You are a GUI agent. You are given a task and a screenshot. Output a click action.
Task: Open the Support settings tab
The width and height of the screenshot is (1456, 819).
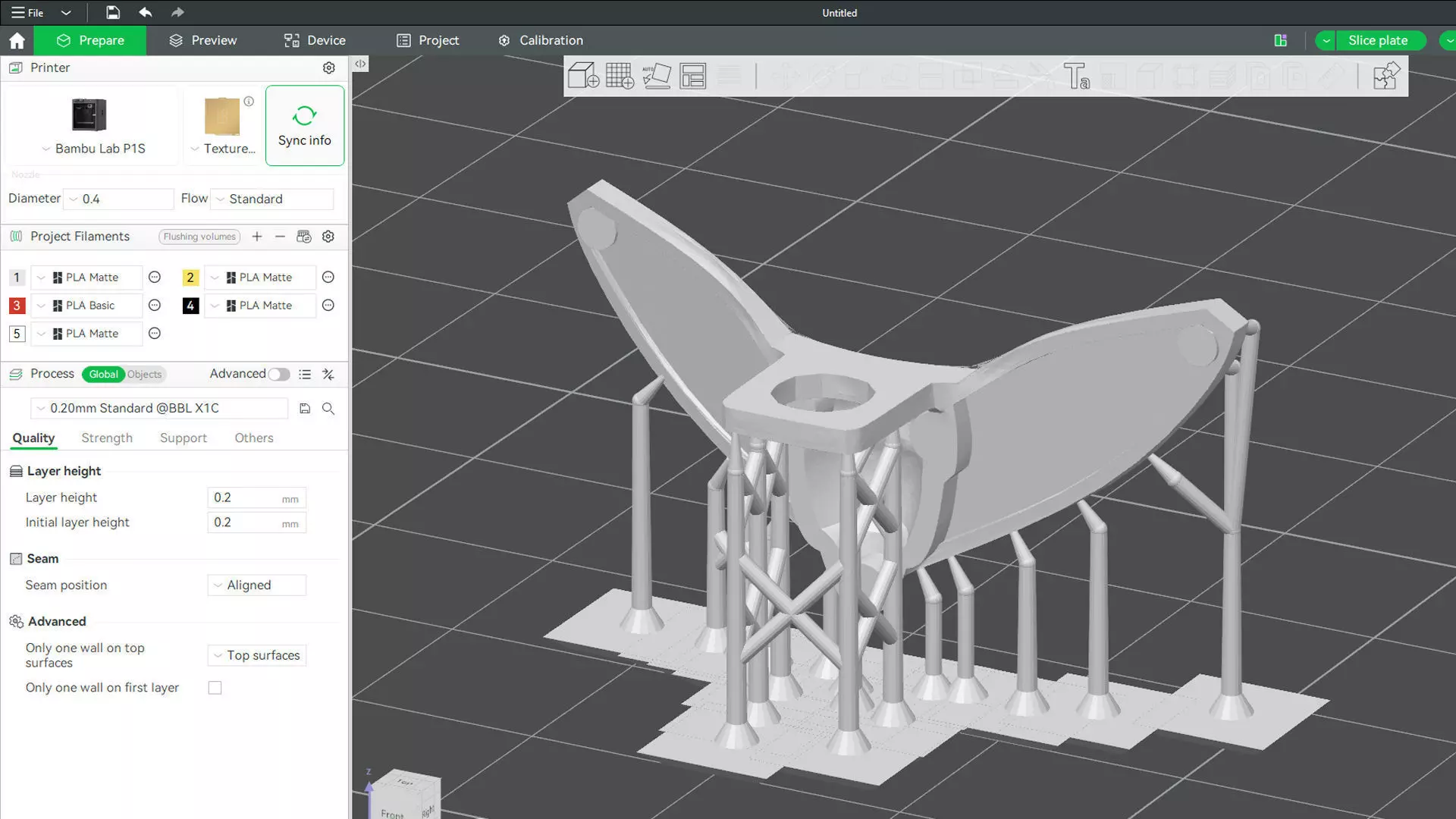pos(184,438)
